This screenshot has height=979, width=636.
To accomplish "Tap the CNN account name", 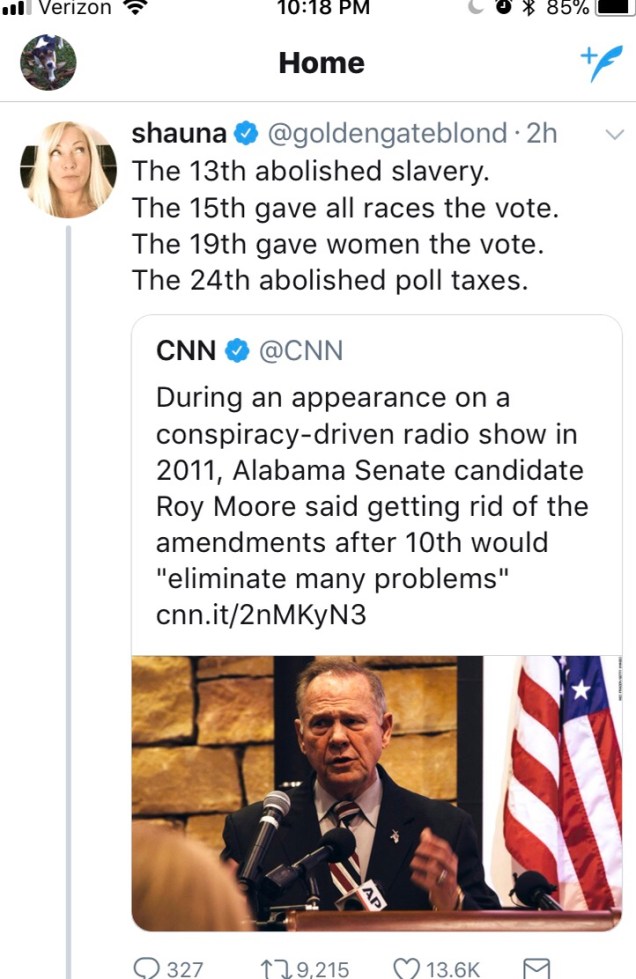I will (x=186, y=350).
